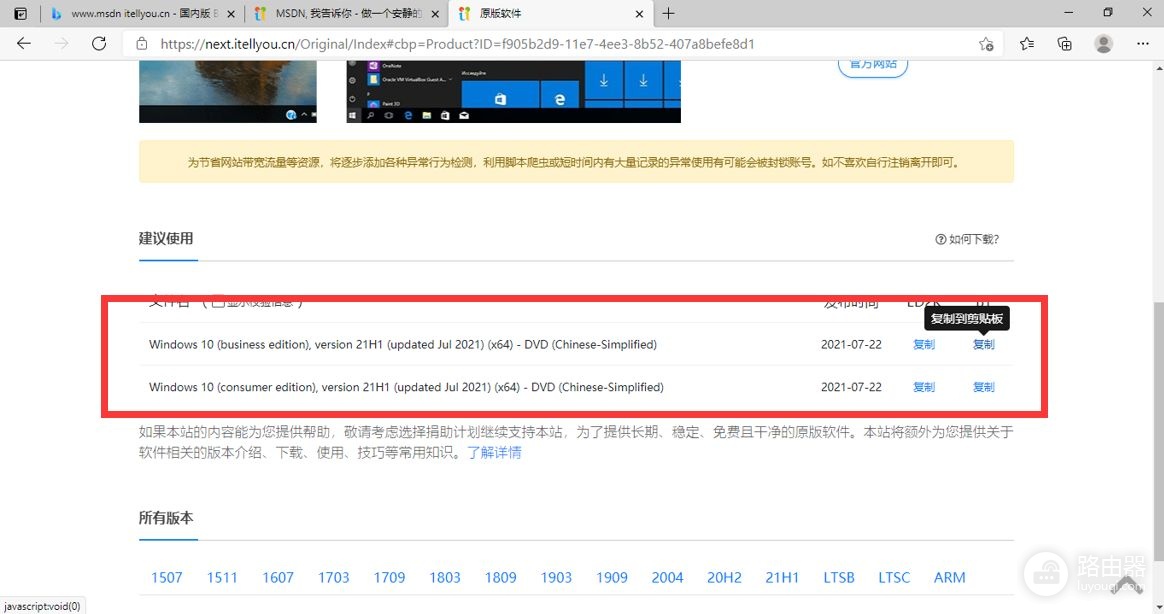Click the address bar URL field
Image resolution: width=1164 pixels, height=614 pixels.
[564, 44]
